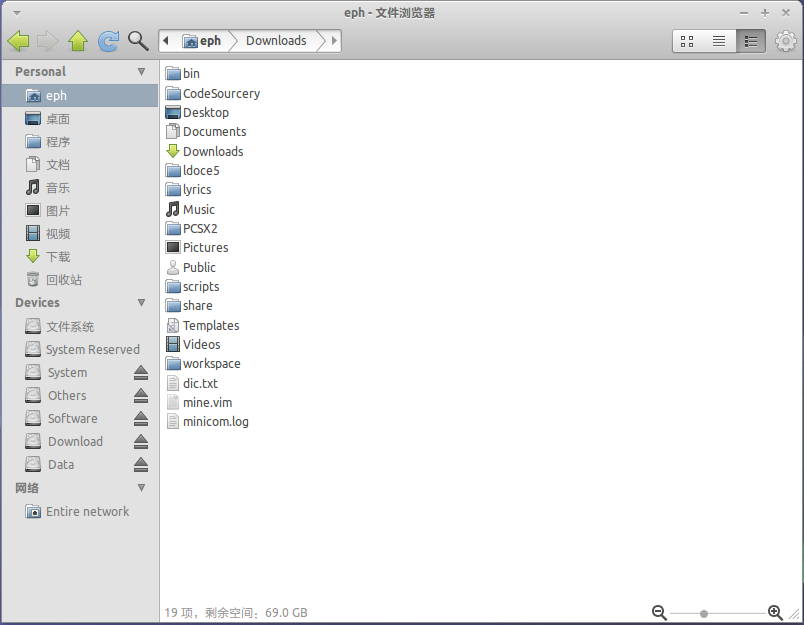Select the Pictures folder icon
Viewport: 804px width, 625px height.
click(173, 248)
